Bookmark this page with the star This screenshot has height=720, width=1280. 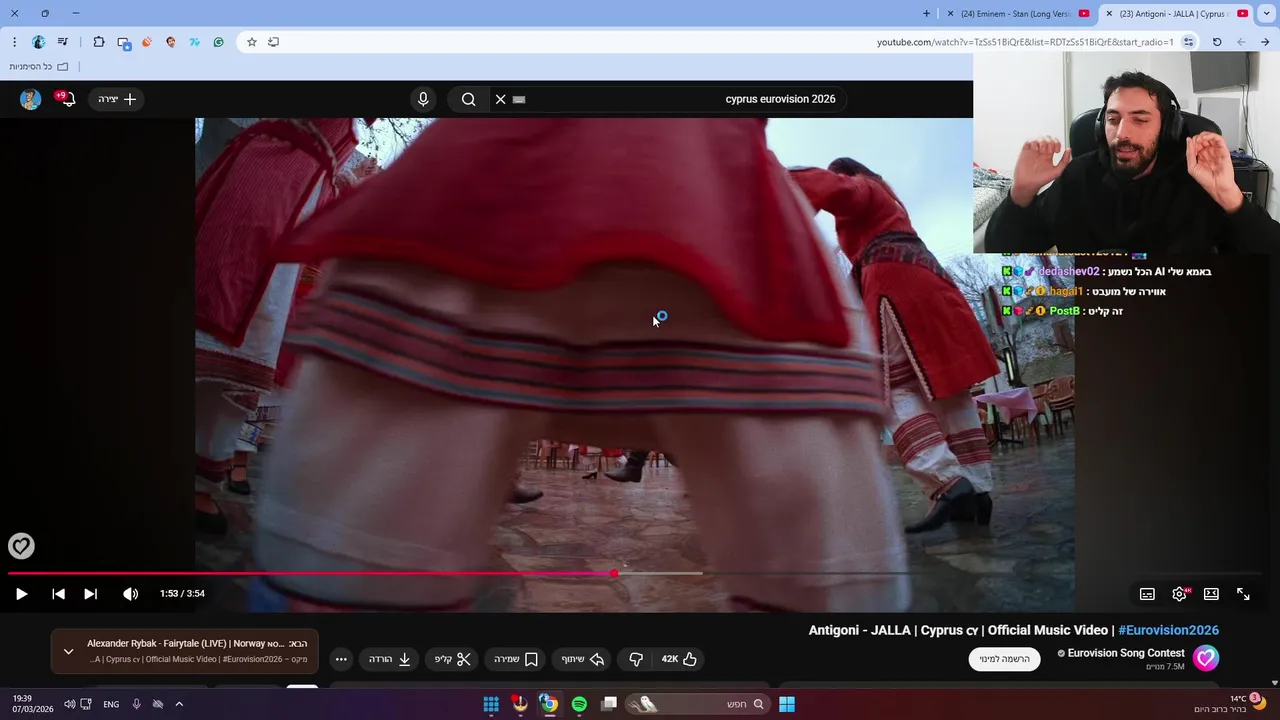(x=252, y=42)
